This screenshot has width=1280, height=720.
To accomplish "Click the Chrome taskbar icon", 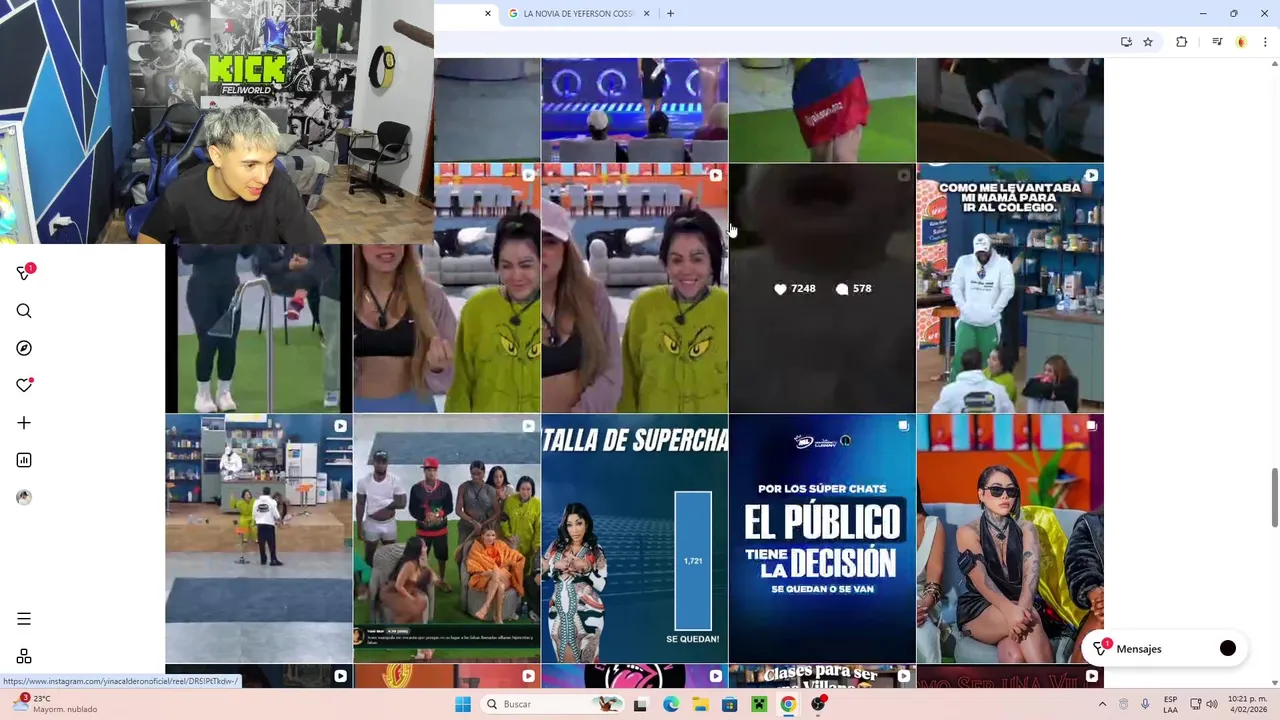I will [788, 704].
